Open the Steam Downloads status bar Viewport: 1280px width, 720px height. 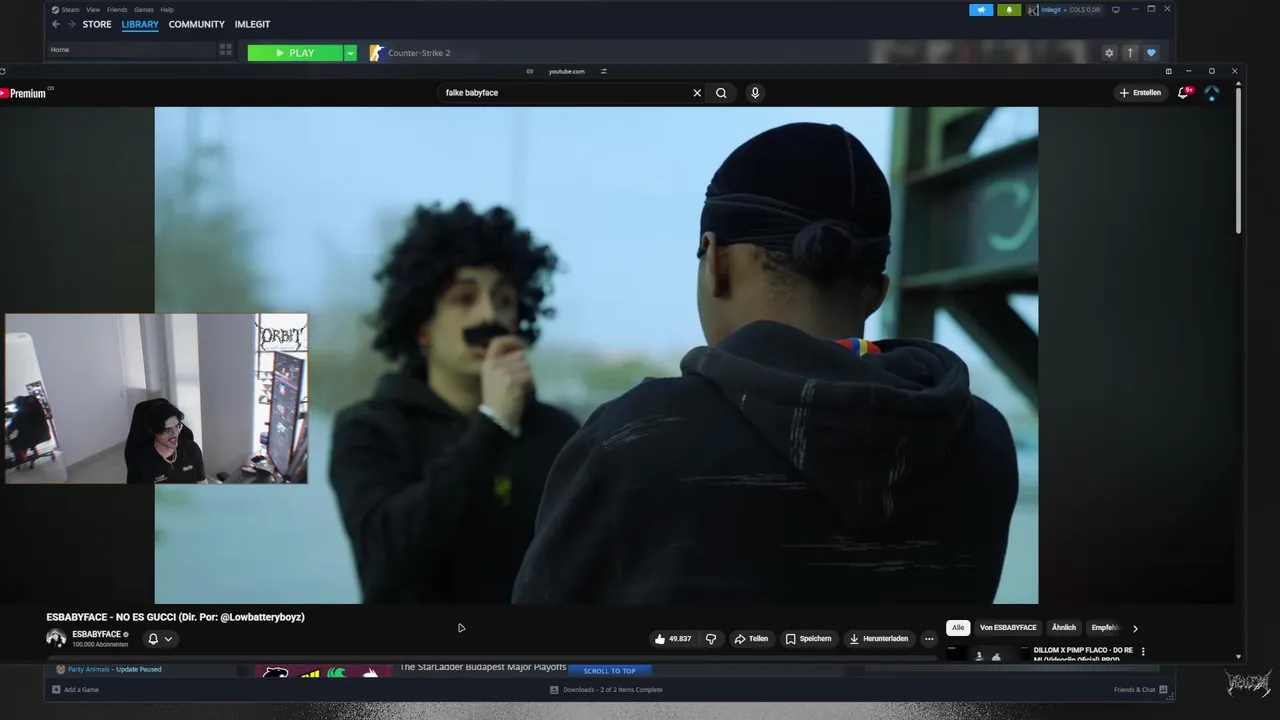[x=606, y=690]
